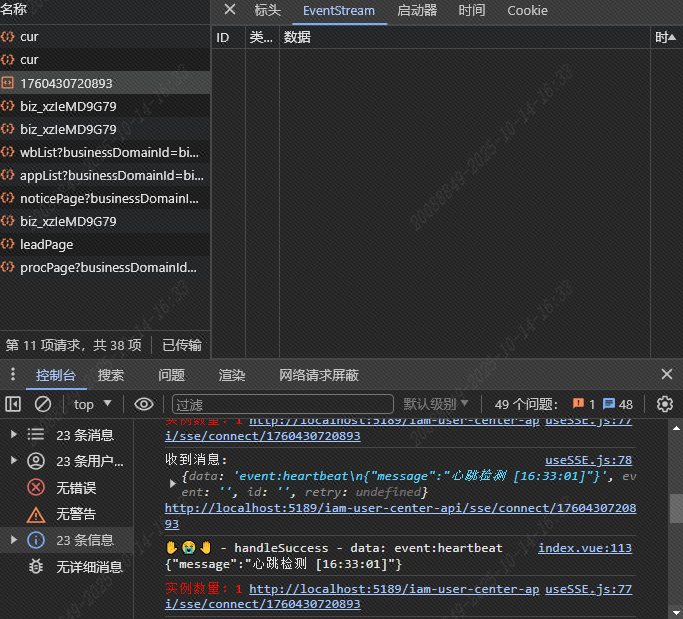Open the useSSE.js:78 source link
The height and width of the screenshot is (619, 683).
pyautogui.click(x=595, y=460)
